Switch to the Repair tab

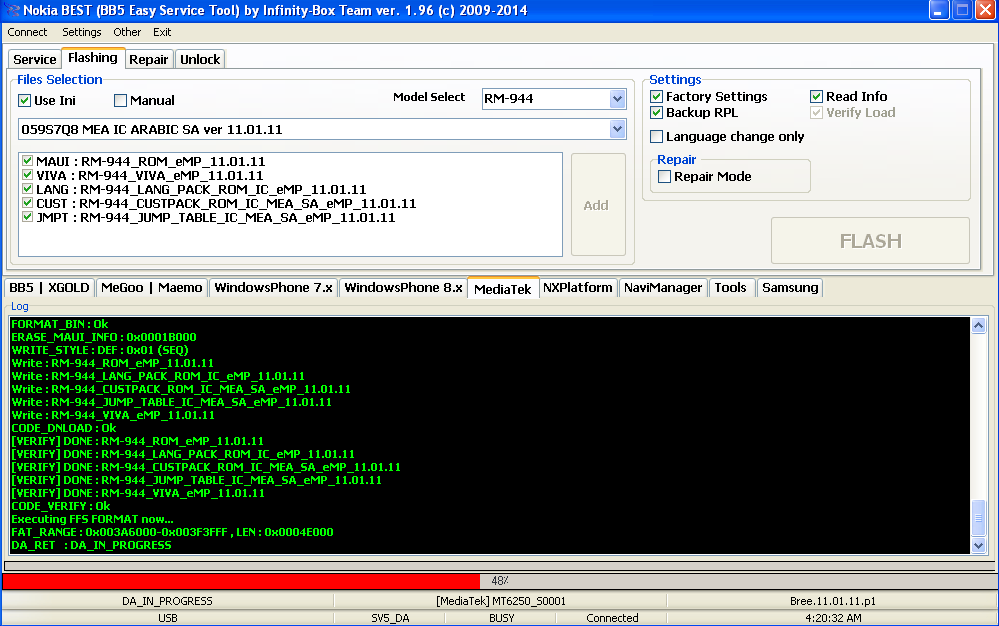[x=148, y=59]
